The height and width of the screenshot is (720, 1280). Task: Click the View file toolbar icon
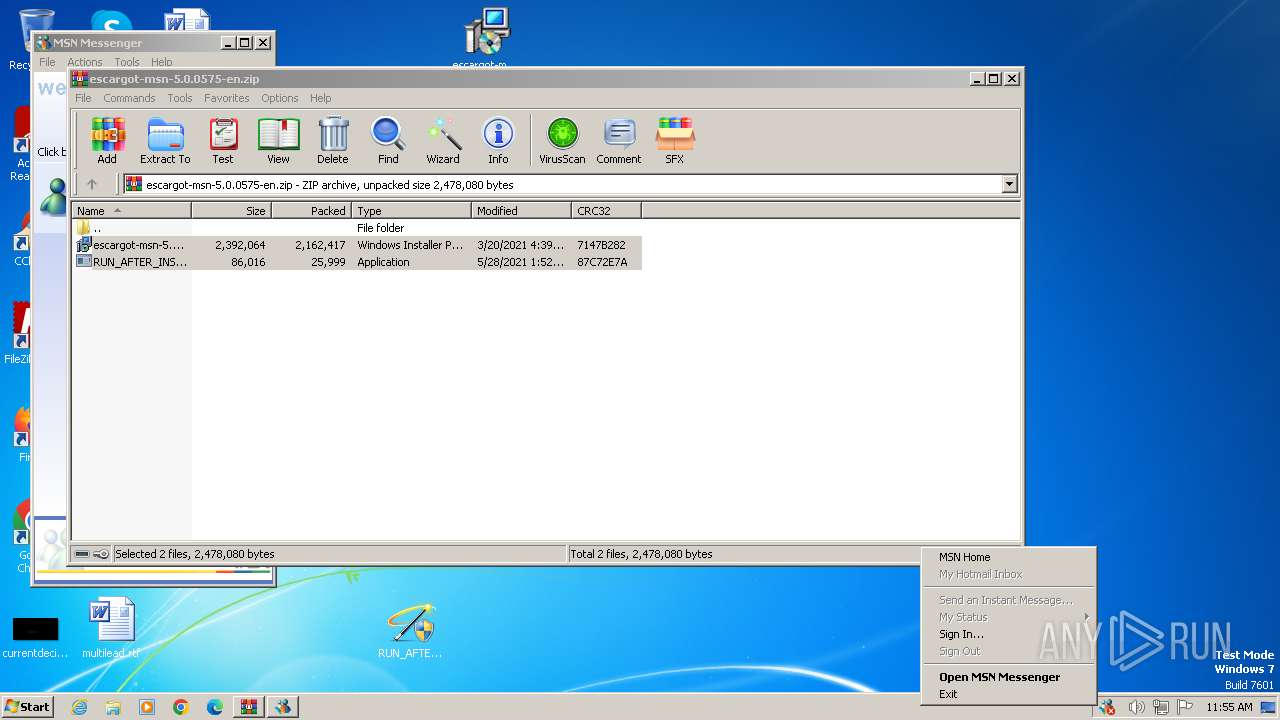(278, 140)
